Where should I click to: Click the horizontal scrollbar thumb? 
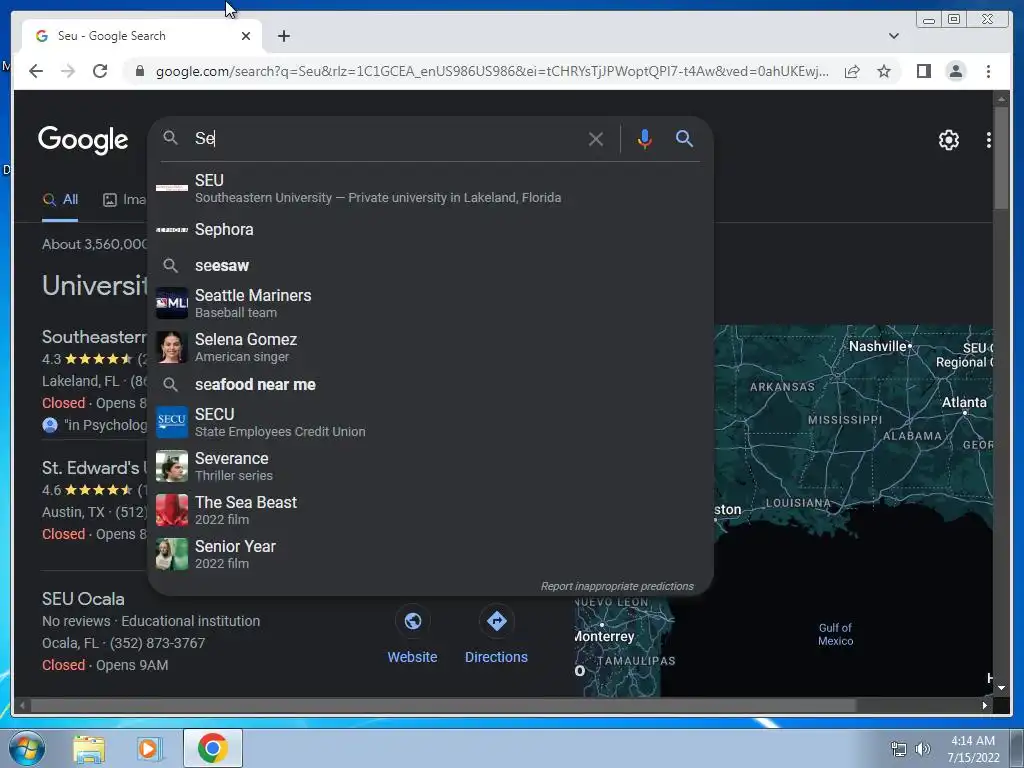point(443,705)
